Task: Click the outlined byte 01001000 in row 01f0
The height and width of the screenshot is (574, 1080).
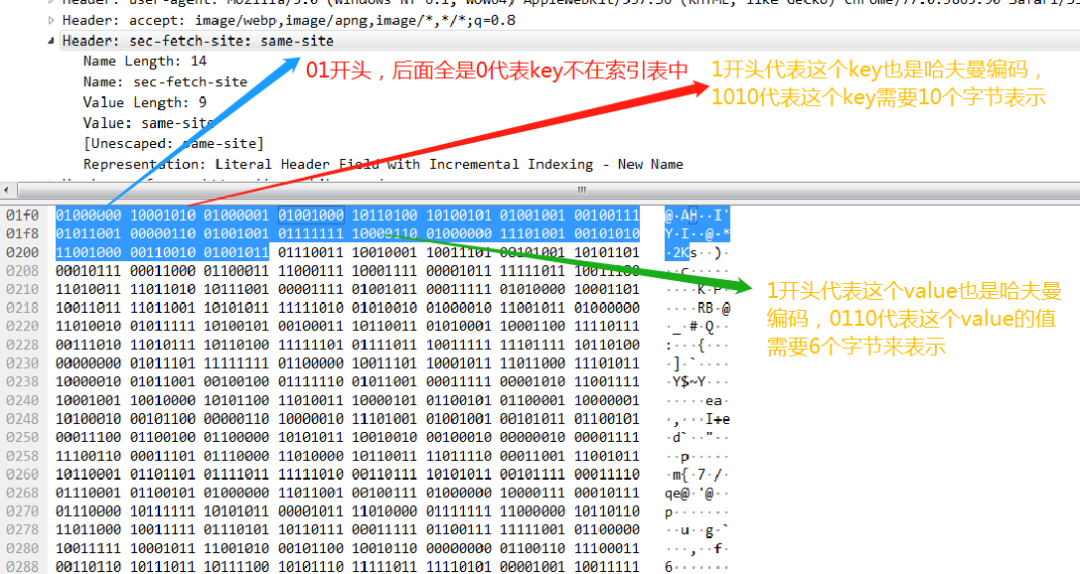Action: pyautogui.click(x=311, y=216)
